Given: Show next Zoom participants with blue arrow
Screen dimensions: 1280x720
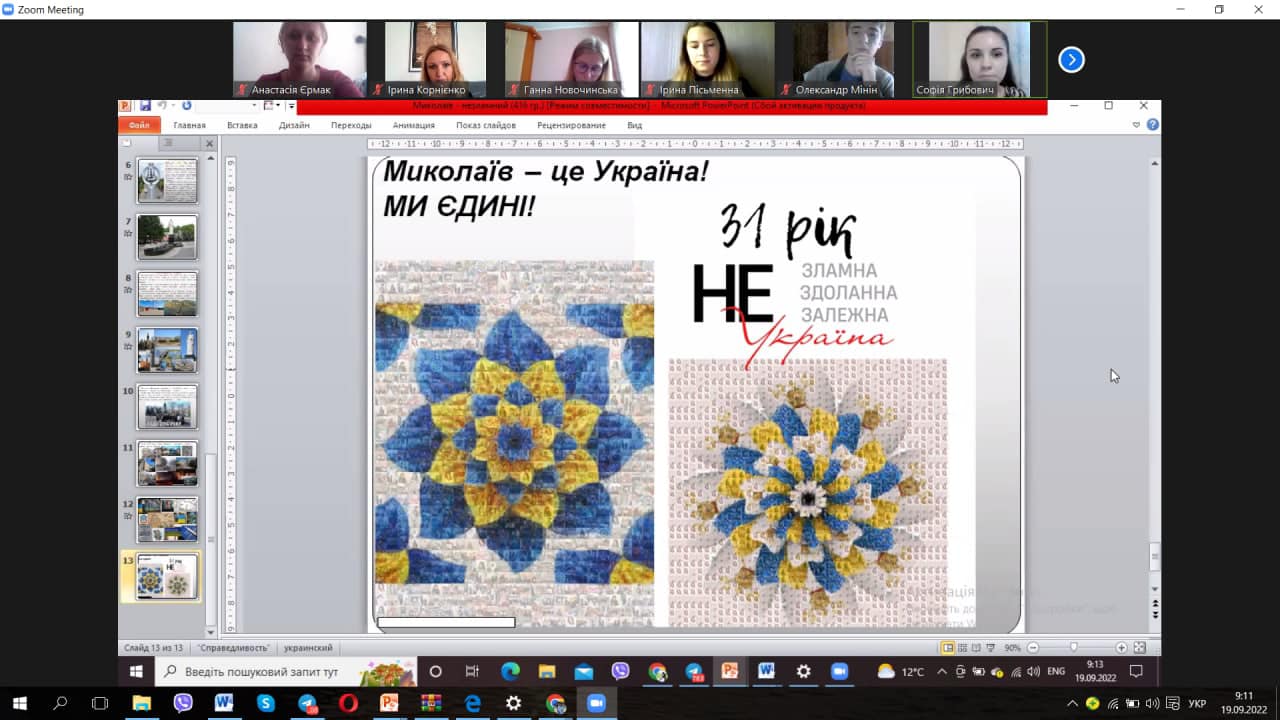Looking at the screenshot, I should pyautogui.click(x=1071, y=60).
